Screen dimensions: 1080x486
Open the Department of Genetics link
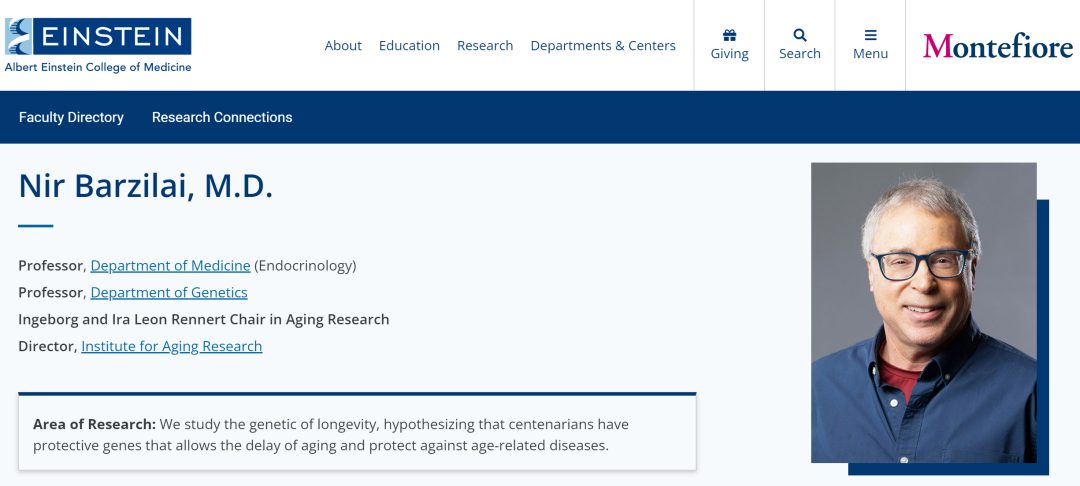pyautogui.click(x=169, y=293)
